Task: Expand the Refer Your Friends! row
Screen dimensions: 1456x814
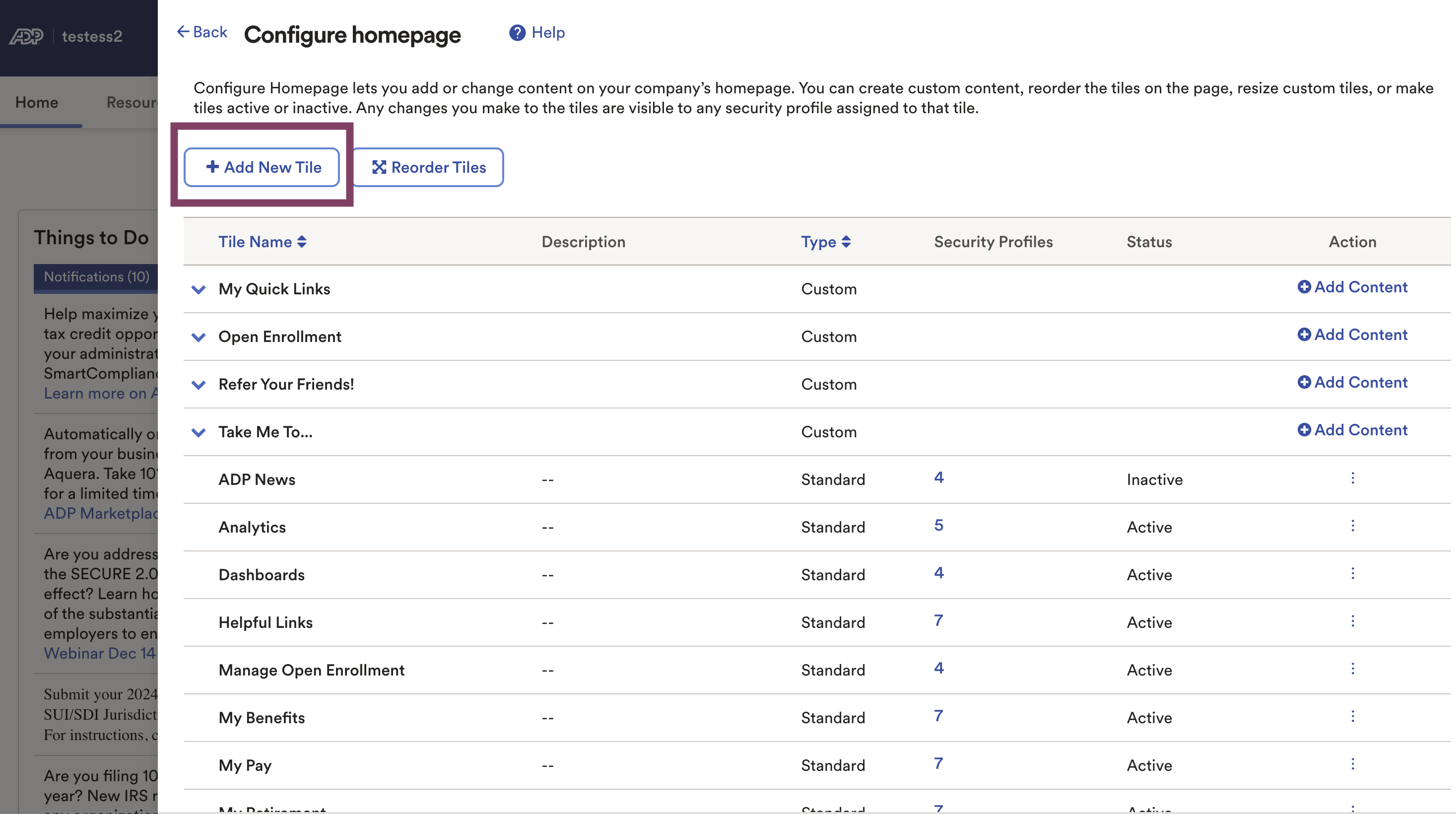Action: [x=199, y=385]
